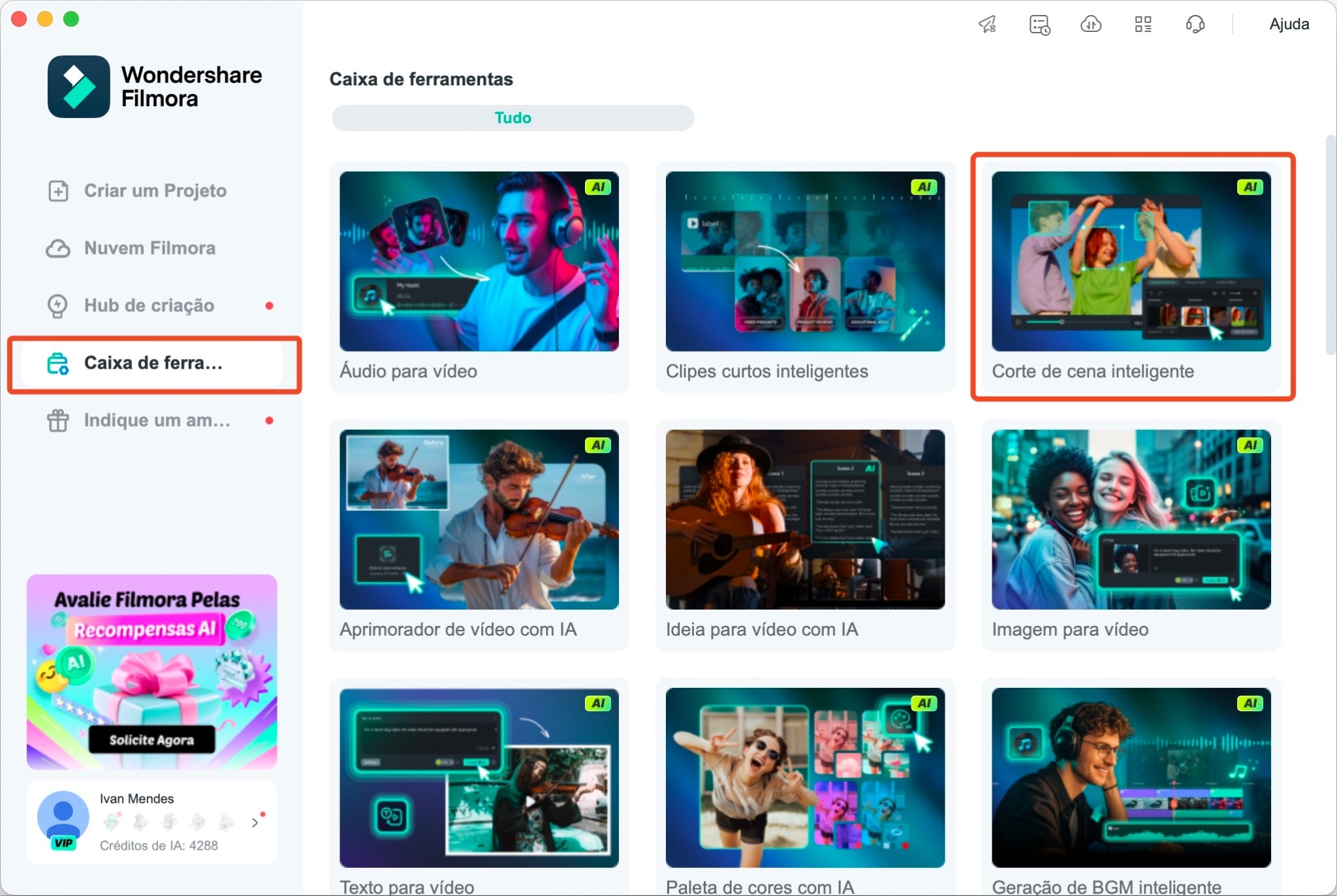Open Paleta de cores com IA thumbnail
Screen dimensions: 1337x896
(805, 778)
